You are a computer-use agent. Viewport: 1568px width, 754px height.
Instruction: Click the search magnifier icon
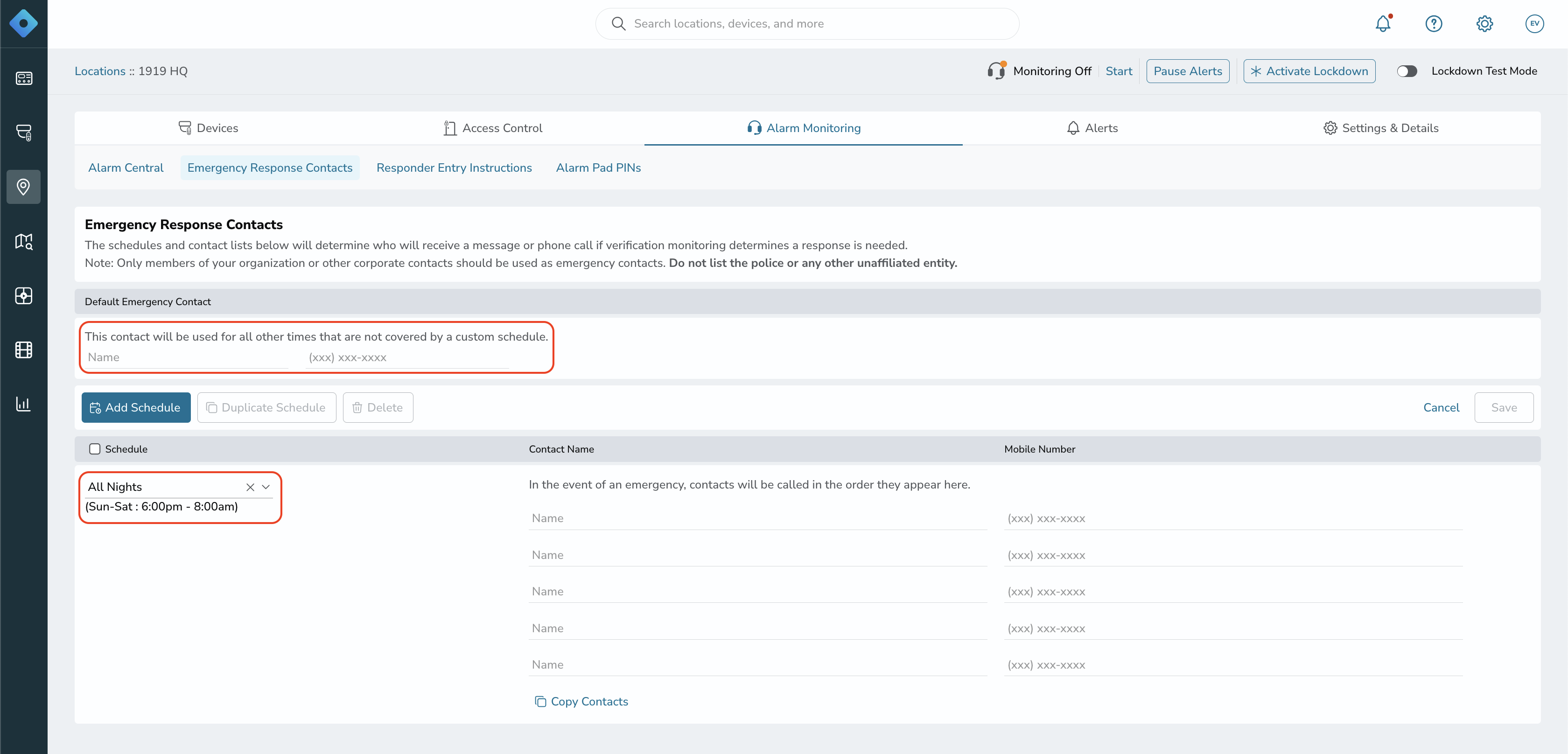(618, 24)
